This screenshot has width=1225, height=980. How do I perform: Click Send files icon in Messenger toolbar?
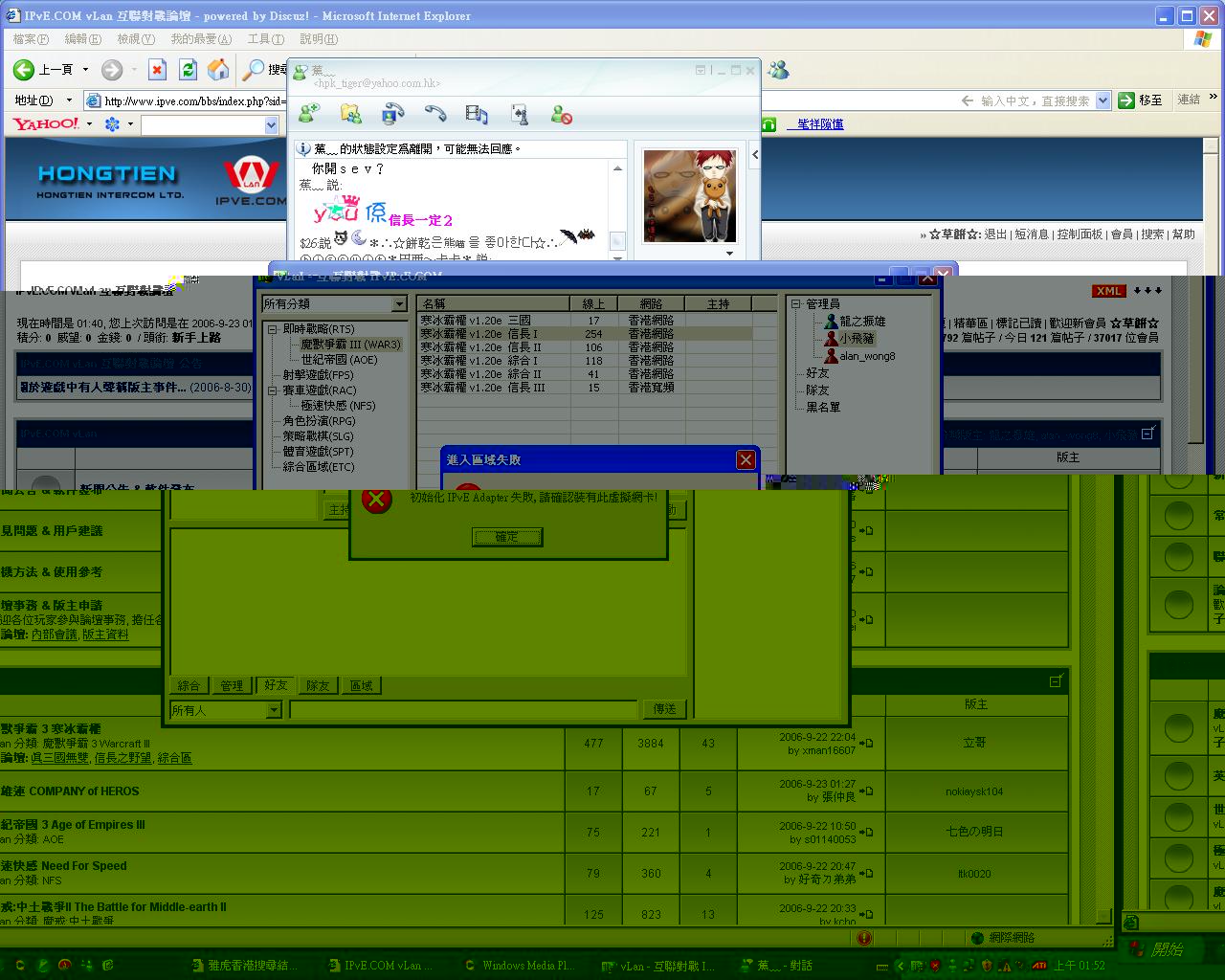click(x=351, y=114)
